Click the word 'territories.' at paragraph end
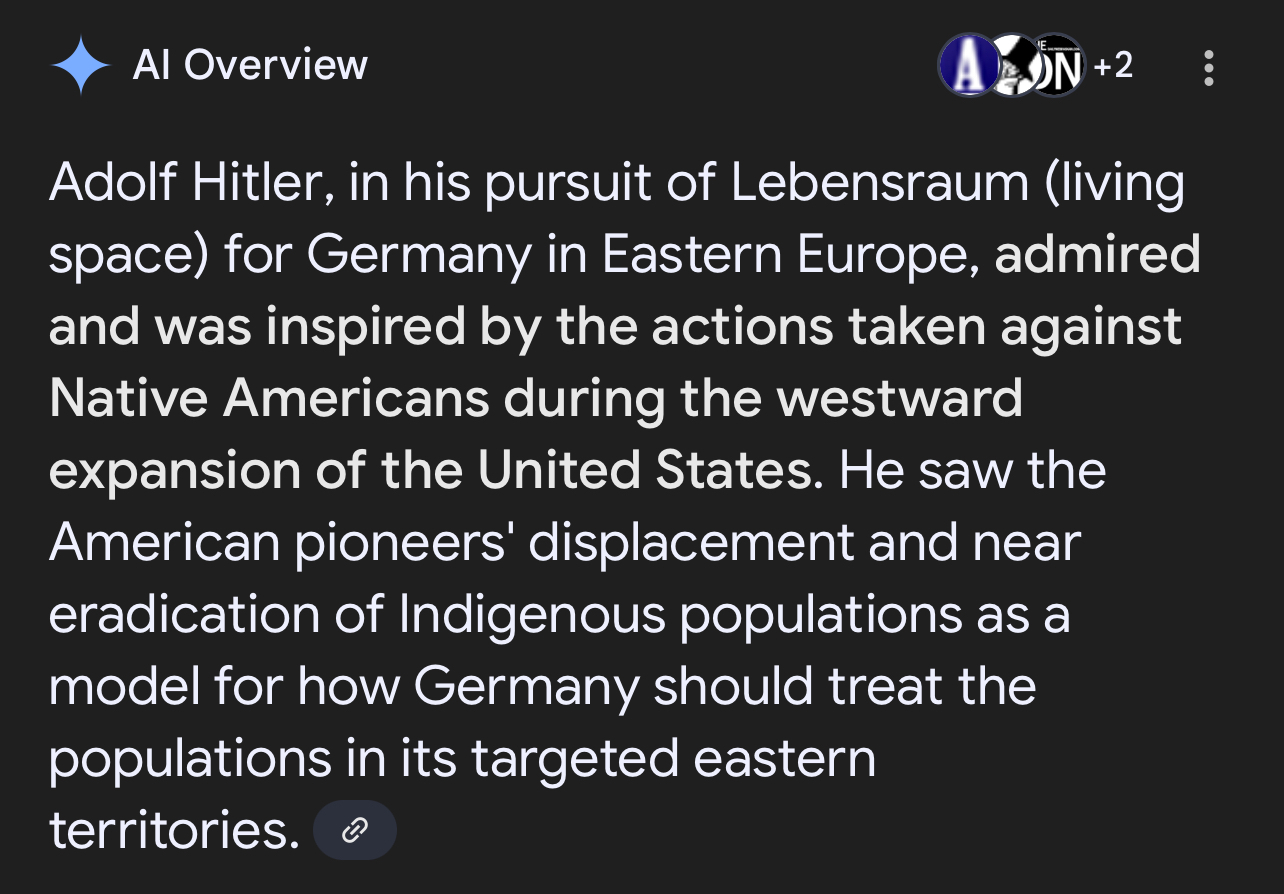 [x=175, y=831]
